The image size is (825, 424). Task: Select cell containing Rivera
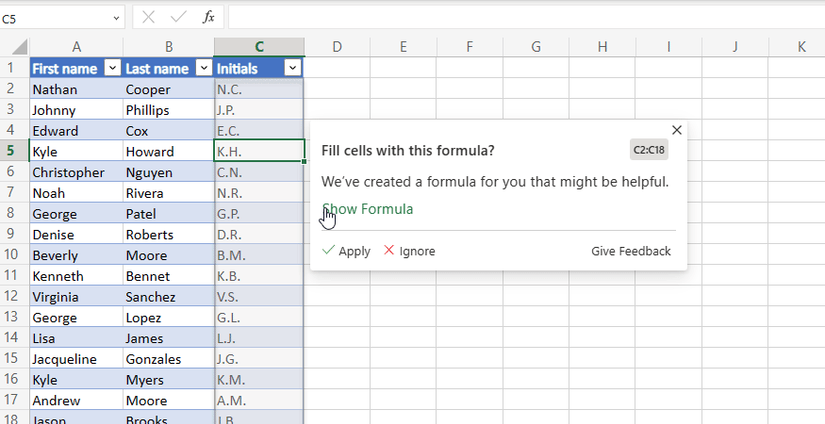coord(169,193)
